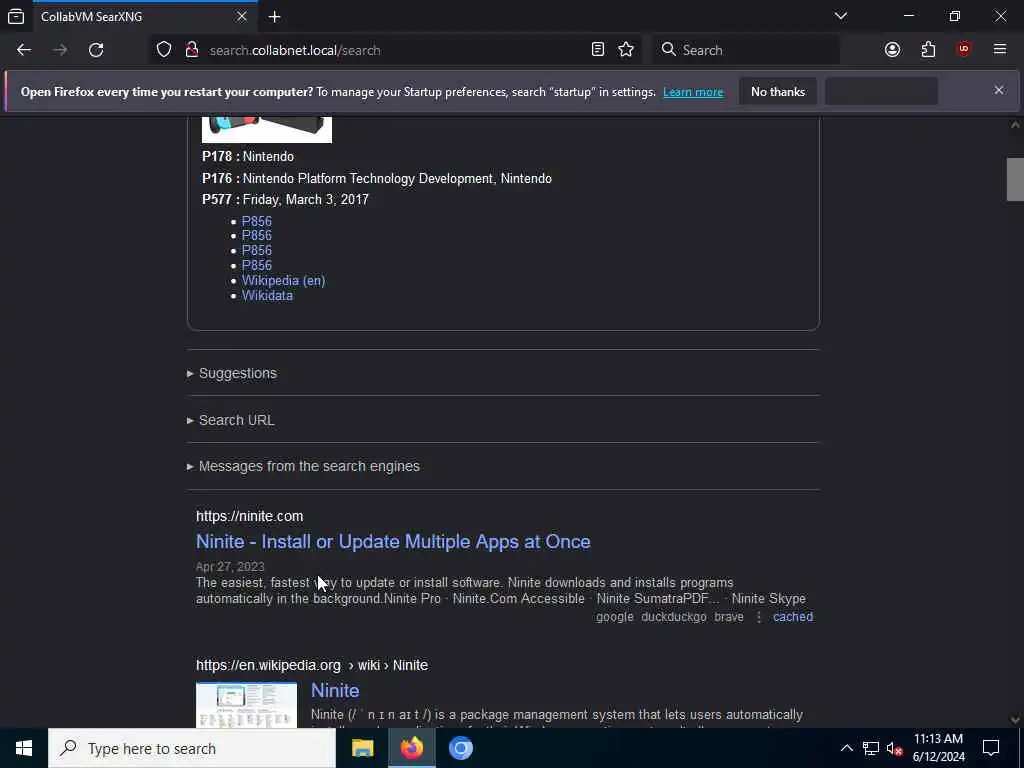The height and width of the screenshot is (768, 1024).
Task: Open Windows Start menu
Action: click(x=24, y=748)
